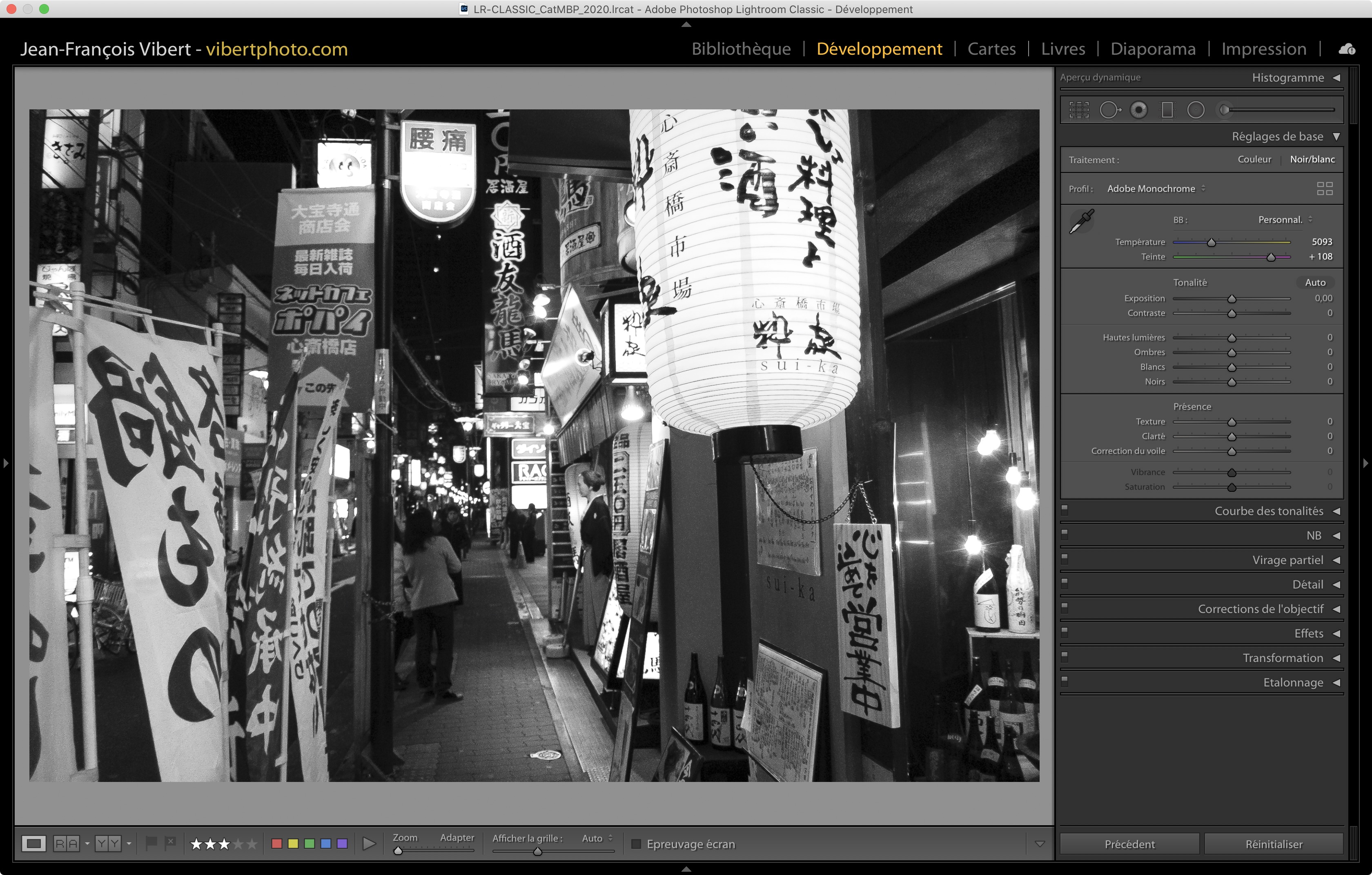Select the Red Eye Correction tool
Screen dimensions: 1372x875
coord(1139,110)
